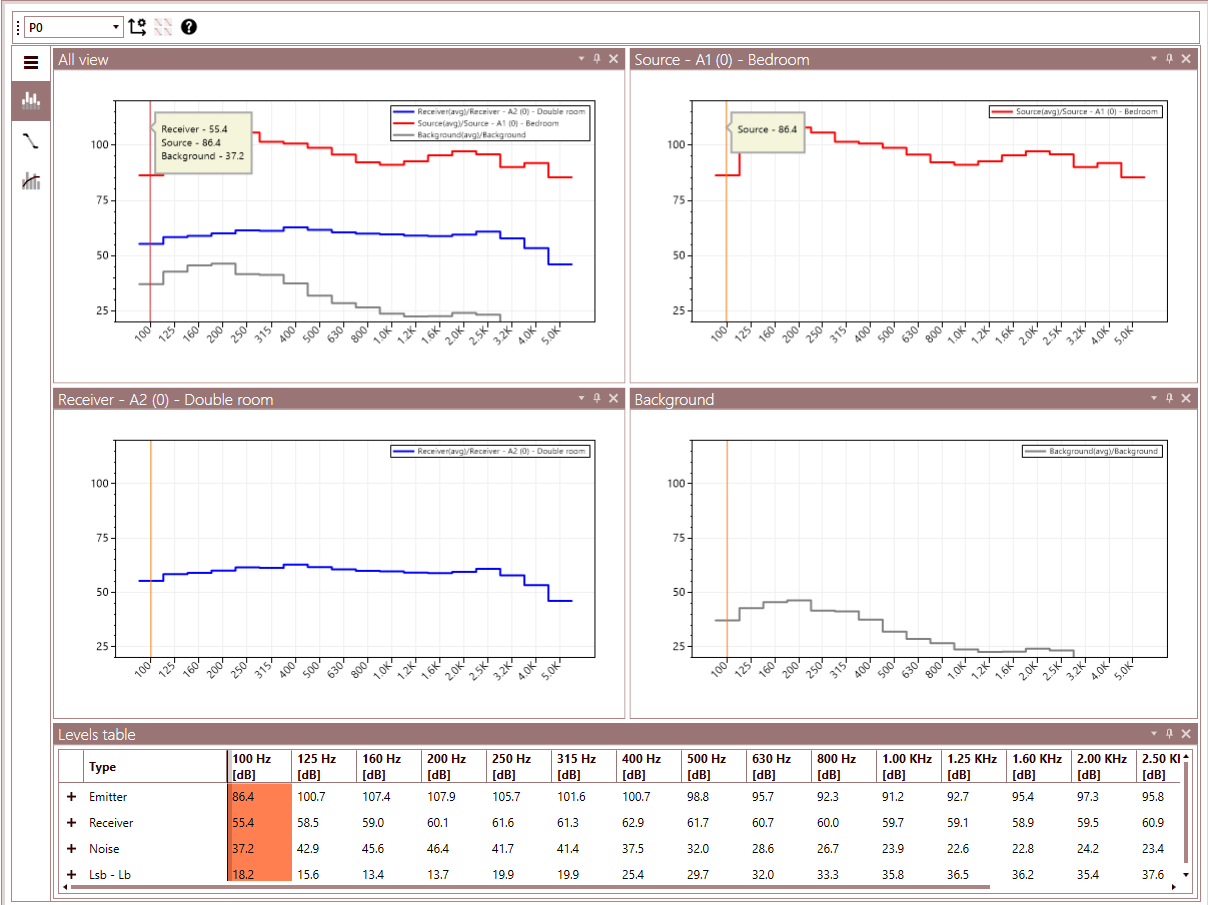Expand the Lsb - Lb row
This screenshot has width=1208, height=905.
coord(71,875)
